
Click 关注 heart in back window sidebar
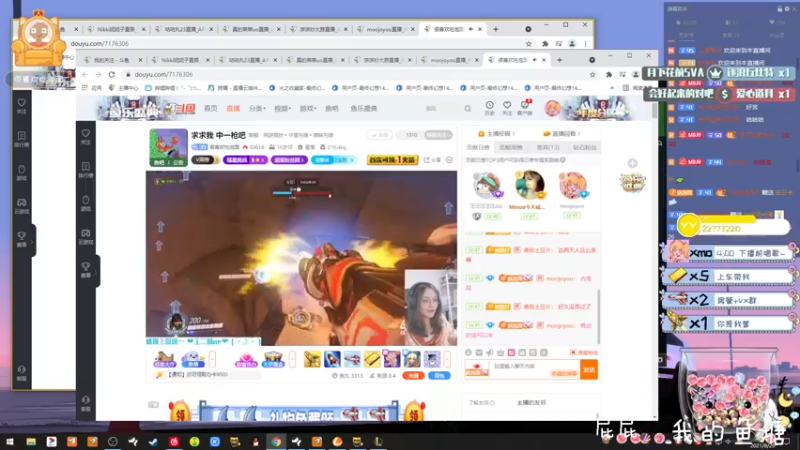pos(21,106)
